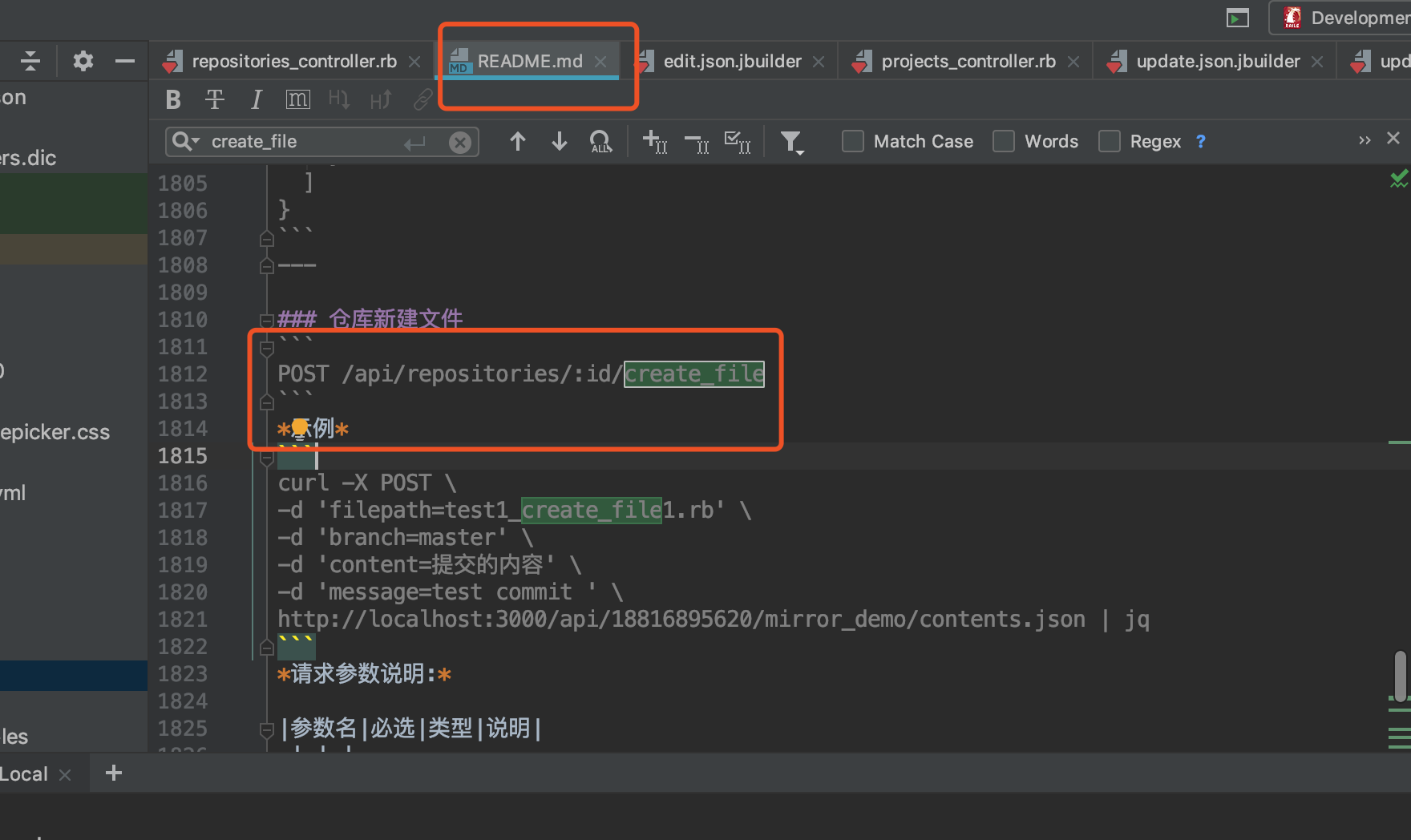Enable Words checkbox
Image resolution: width=1411 pixels, height=840 pixels.
1004,142
